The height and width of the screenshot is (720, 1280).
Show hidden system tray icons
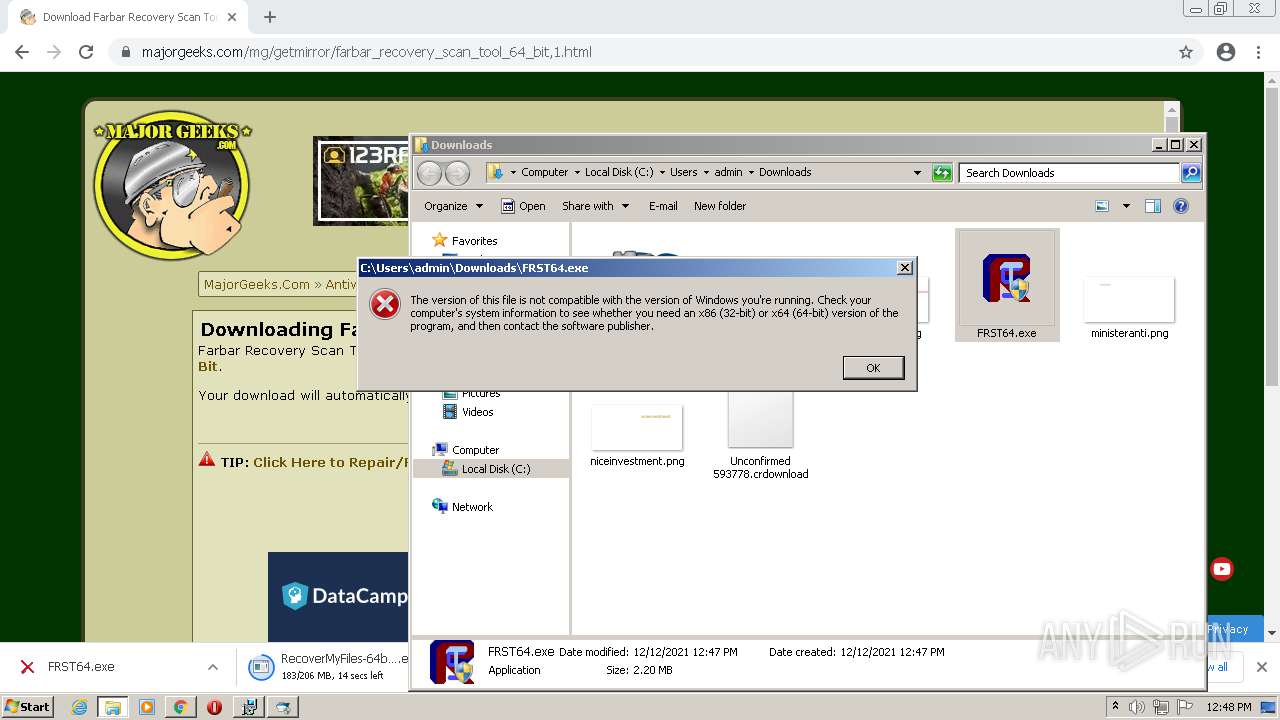coord(1116,707)
